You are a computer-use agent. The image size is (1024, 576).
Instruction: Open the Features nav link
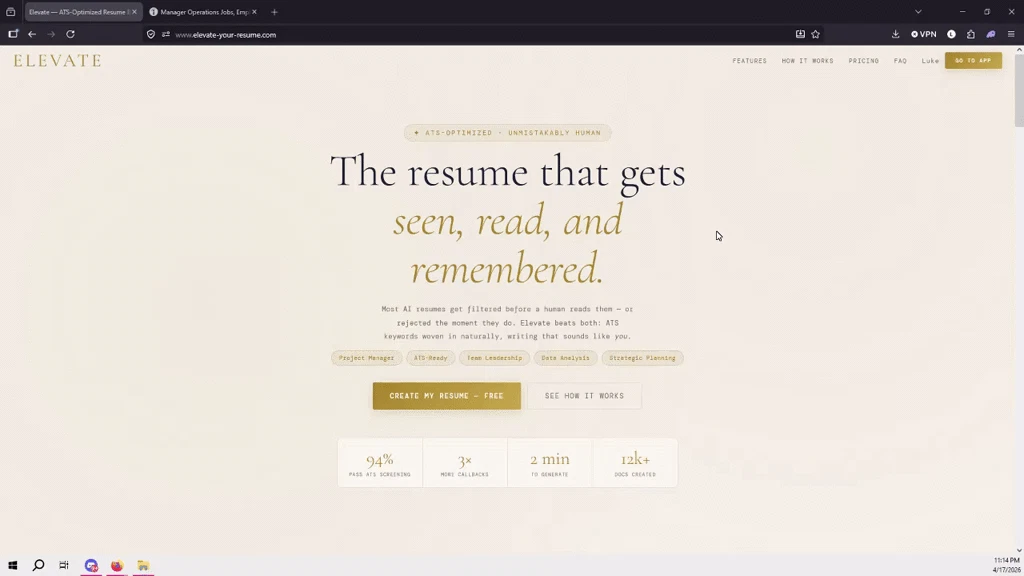[x=749, y=61]
